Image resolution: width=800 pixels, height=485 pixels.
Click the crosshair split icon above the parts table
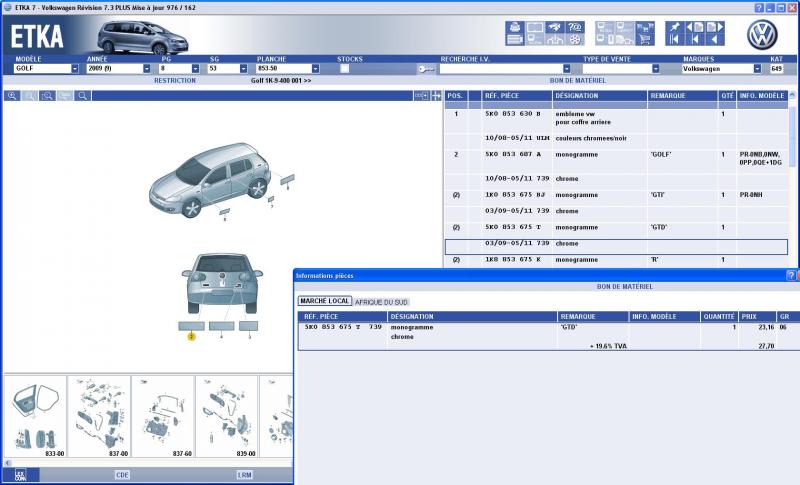tap(436, 96)
